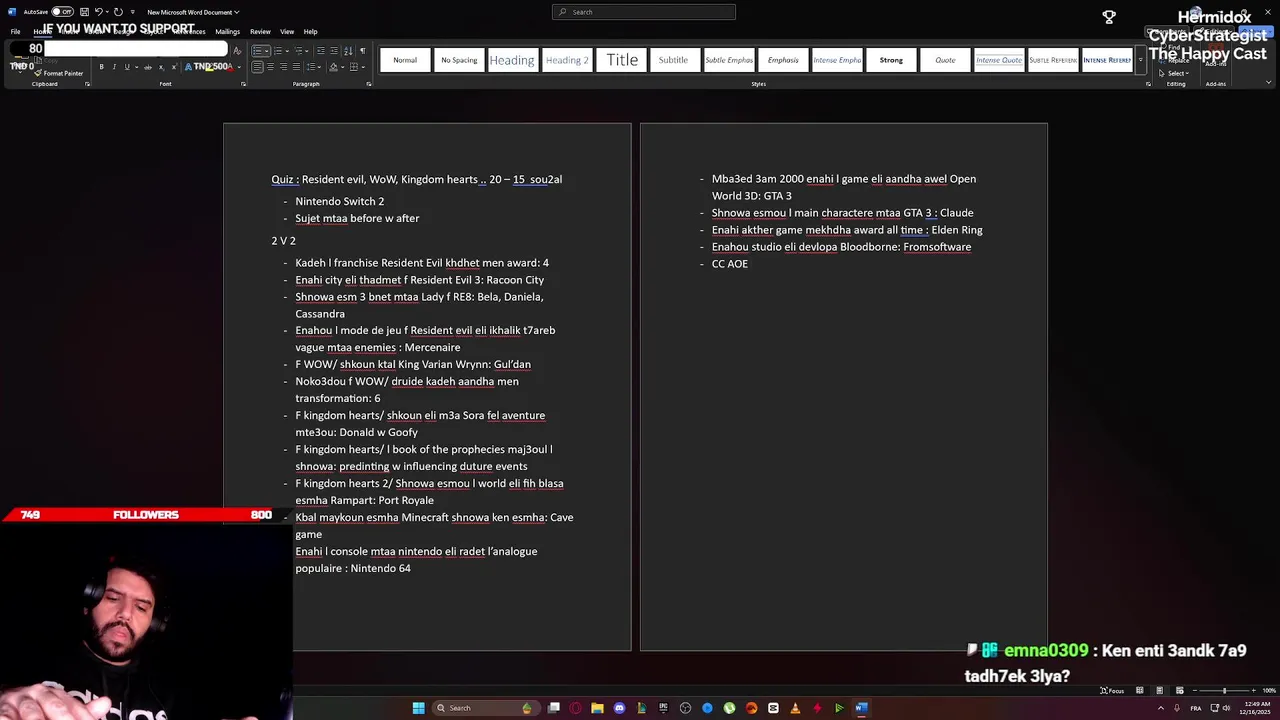Click the trophy icon at top right
Image resolution: width=1280 pixels, height=720 pixels.
(1109, 17)
